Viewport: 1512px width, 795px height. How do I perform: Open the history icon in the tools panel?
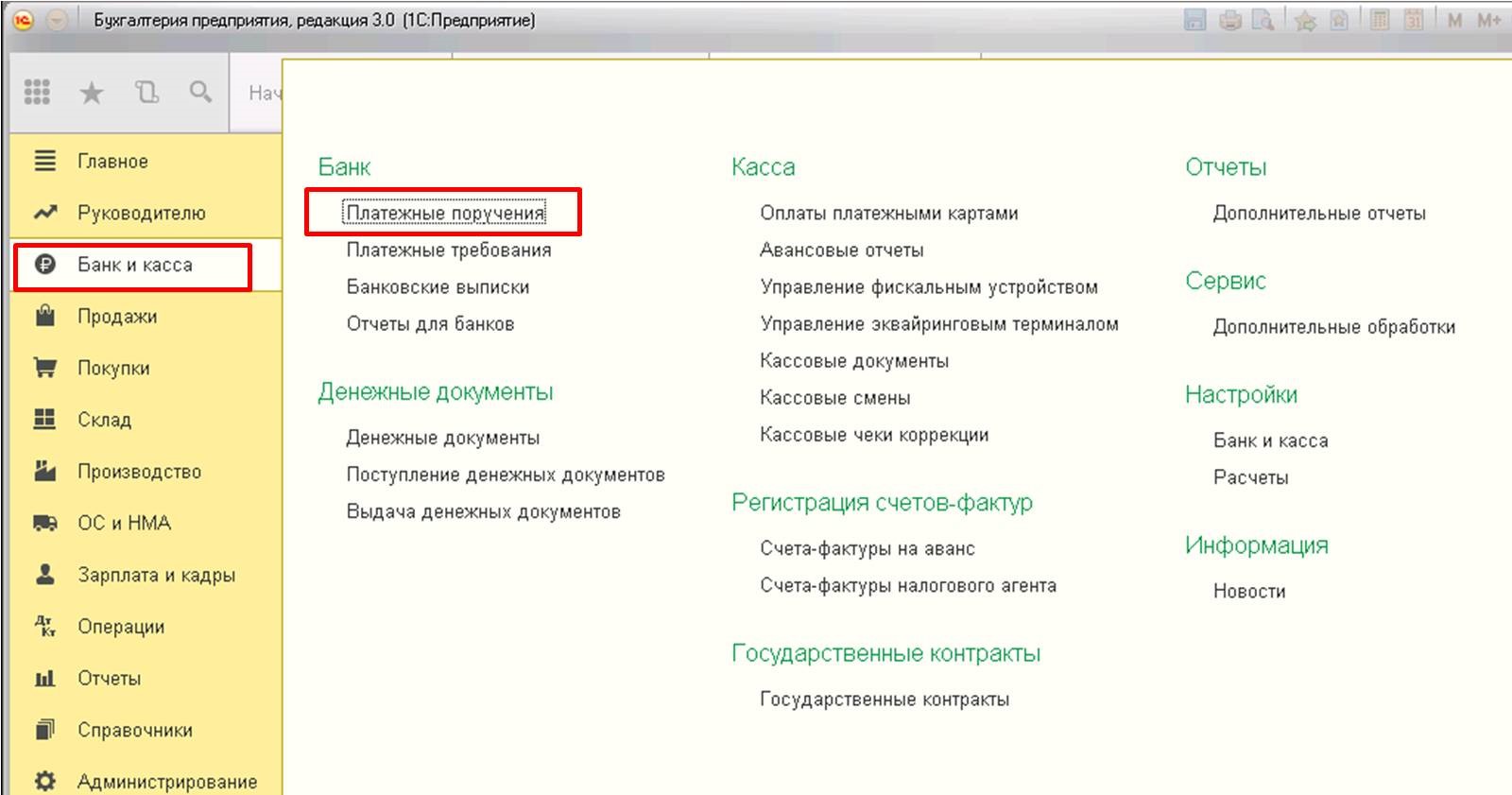[146, 92]
